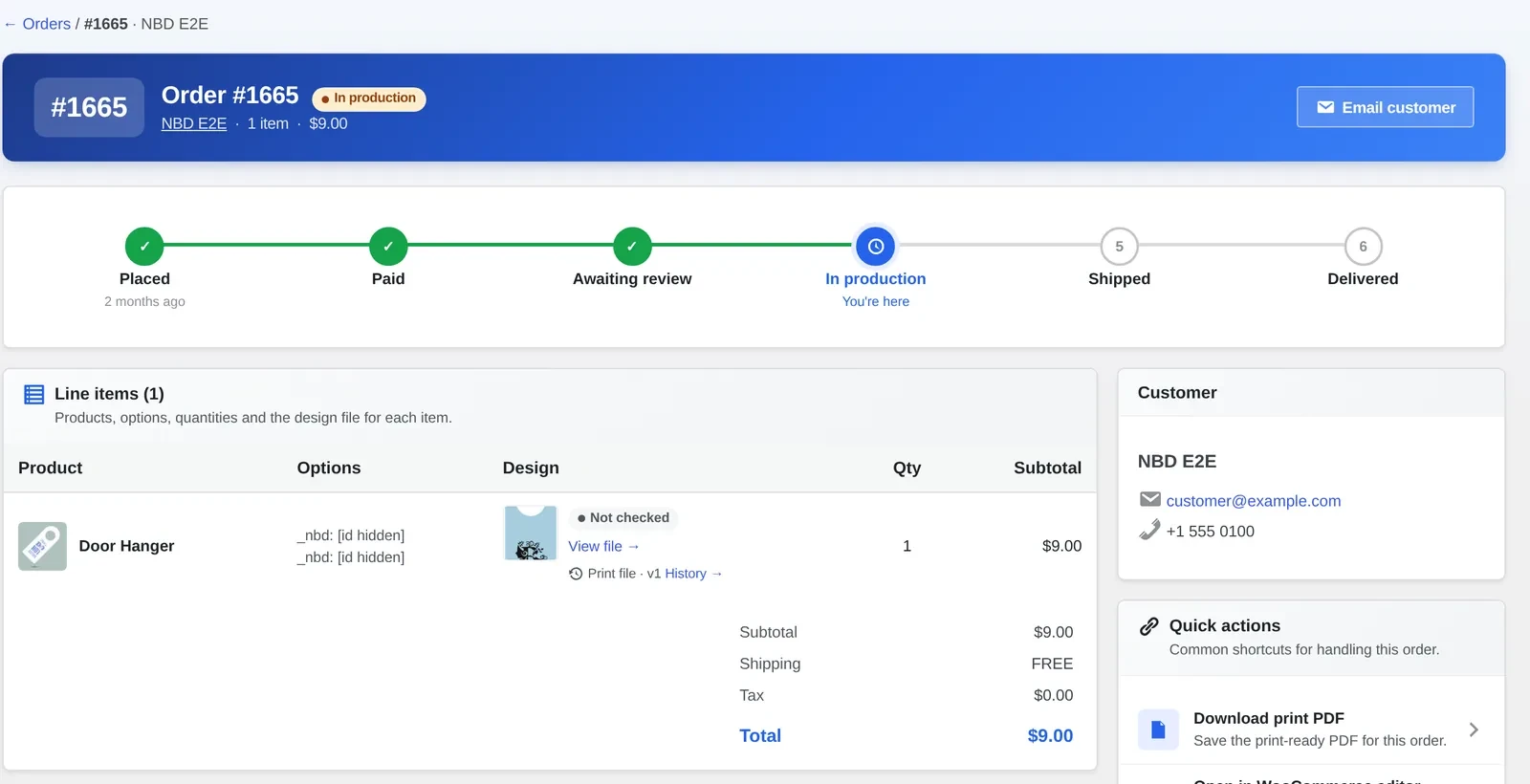
Task: Open the design preview thumbnail
Action: pyautogui.click(x=531, y=534)
